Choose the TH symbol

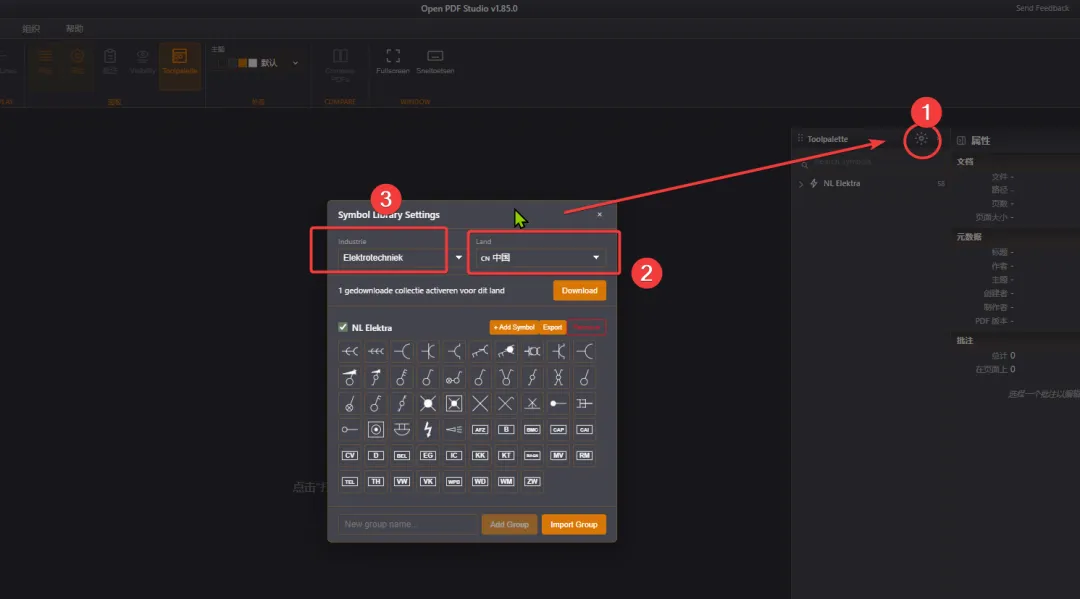pos(375,481)
